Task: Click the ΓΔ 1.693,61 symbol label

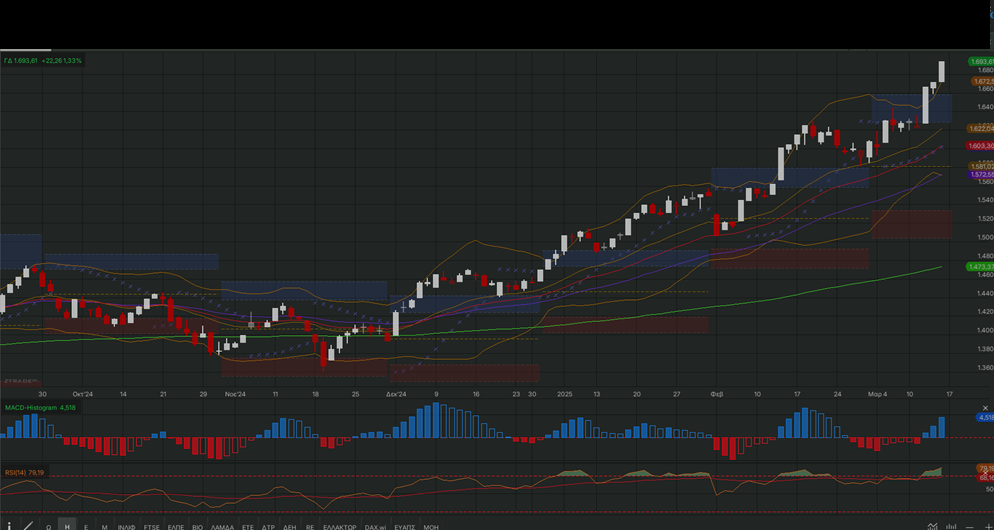Action: coord(21,60)
